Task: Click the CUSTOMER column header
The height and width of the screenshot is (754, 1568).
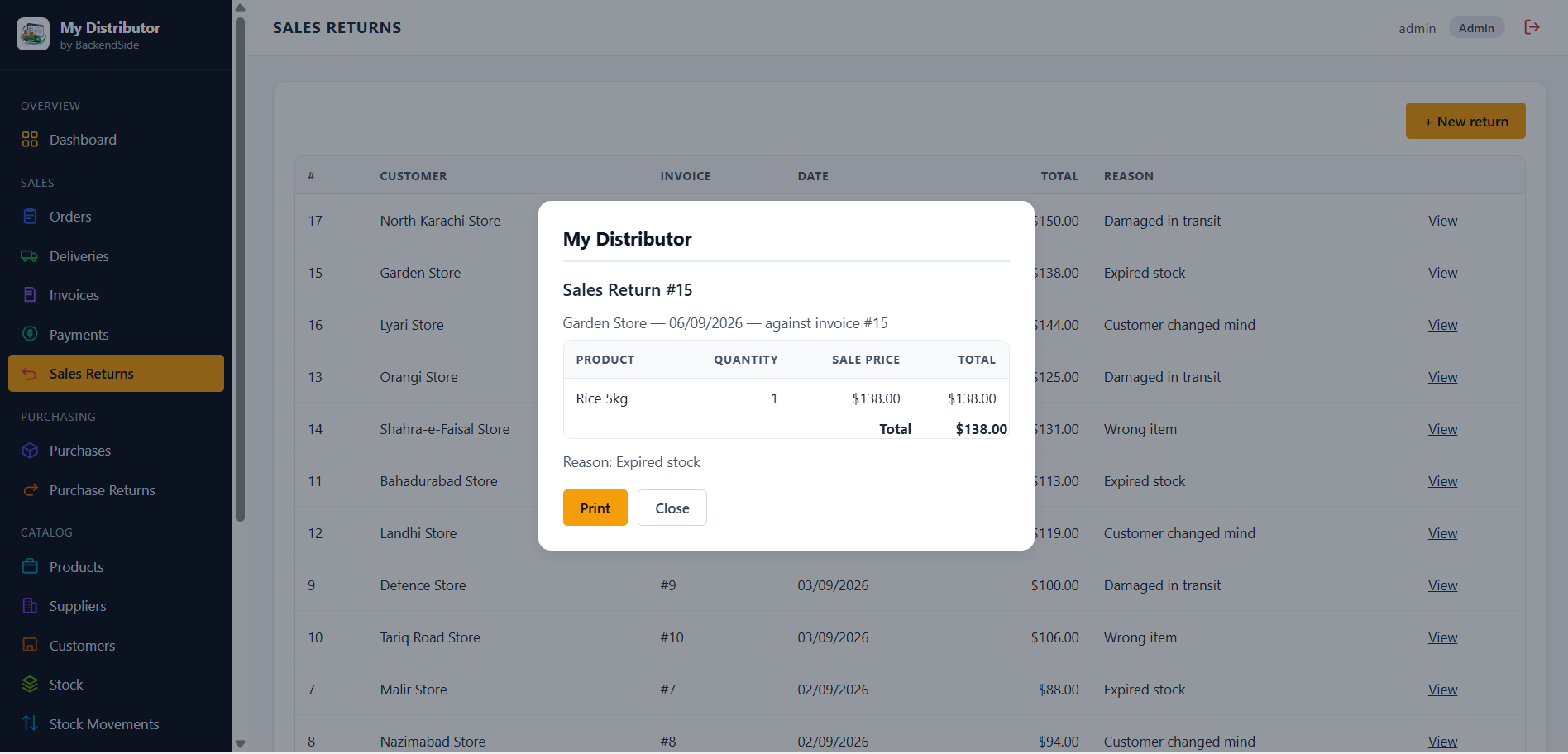Action: point(414,176)
